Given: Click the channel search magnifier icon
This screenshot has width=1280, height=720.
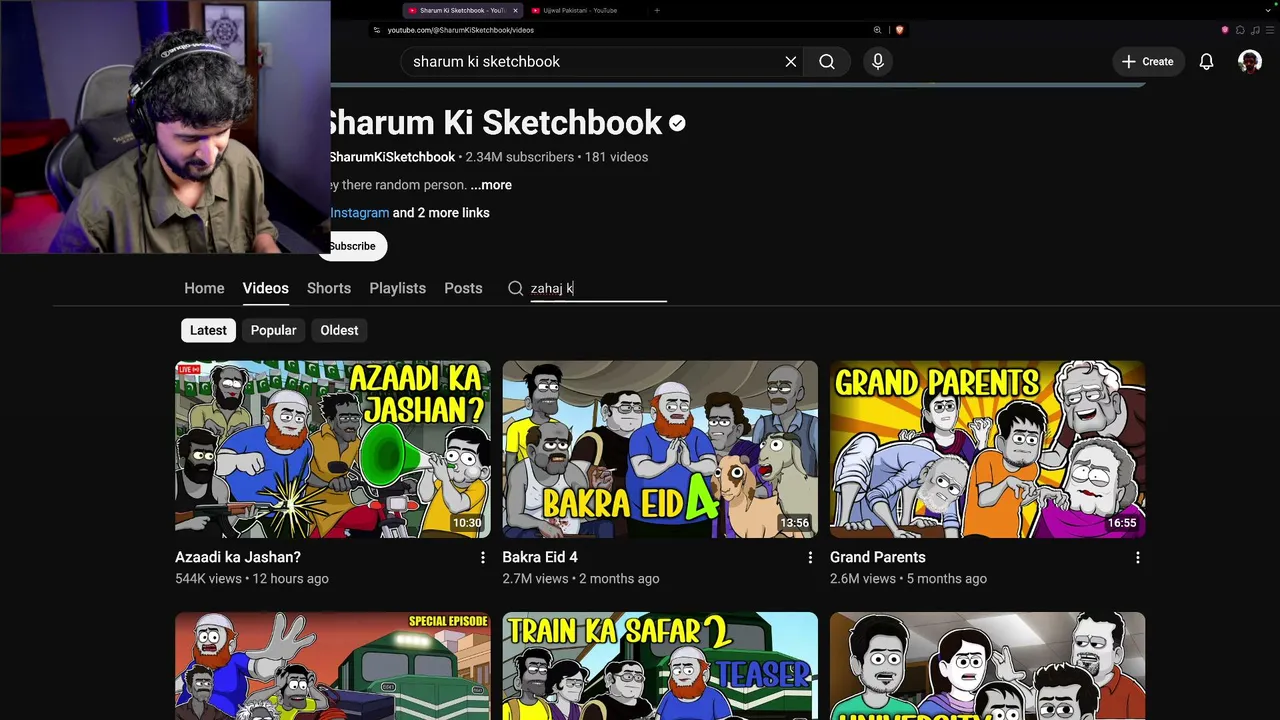Looking at the screenshot, I should [x=516, y=288].
